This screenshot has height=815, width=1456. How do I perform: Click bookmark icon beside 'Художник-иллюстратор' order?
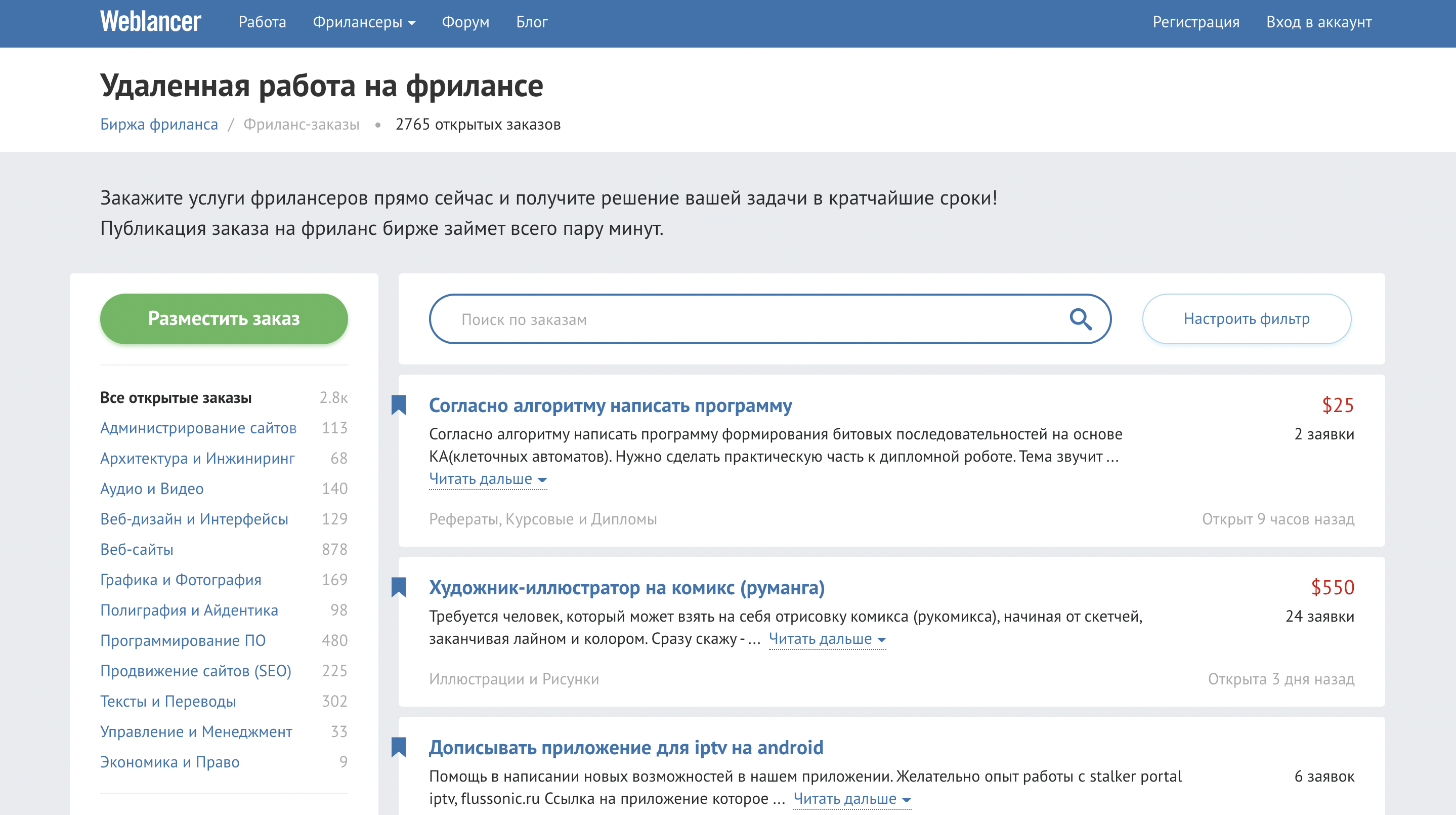(x=399, y=587)
